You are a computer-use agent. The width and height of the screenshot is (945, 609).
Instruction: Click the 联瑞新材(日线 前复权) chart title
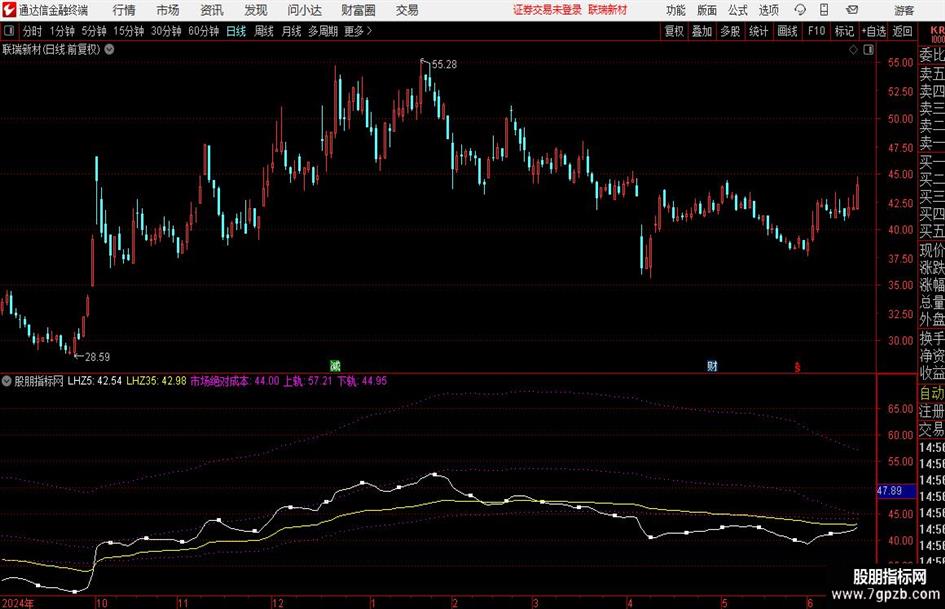51,49
